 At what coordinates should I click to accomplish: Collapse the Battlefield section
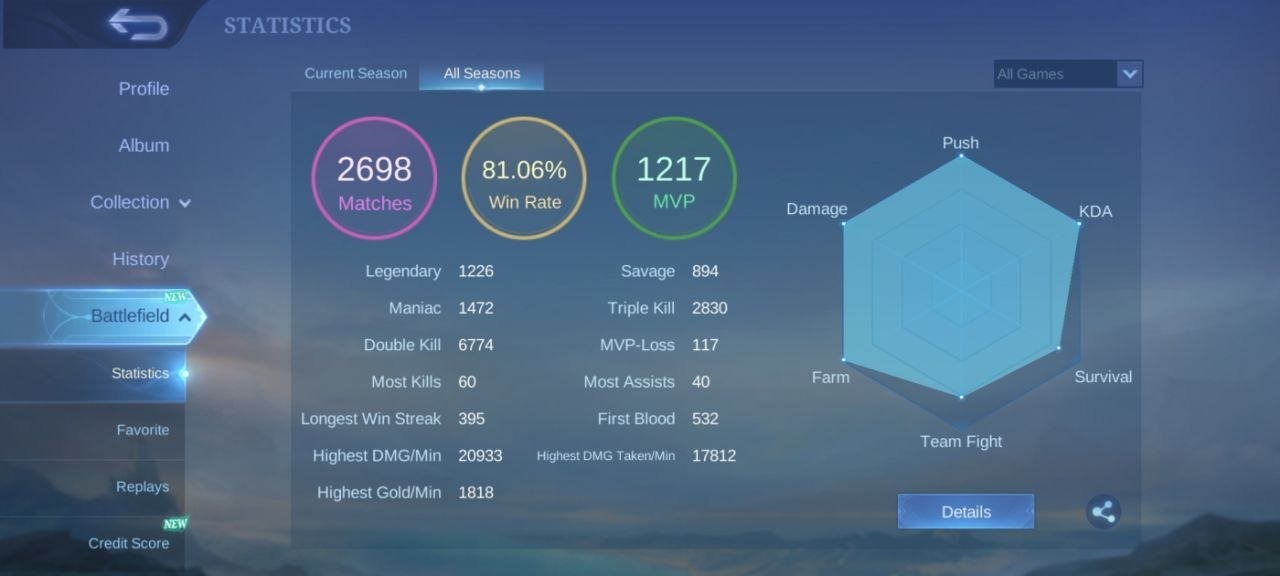click(x=185, y=317)
